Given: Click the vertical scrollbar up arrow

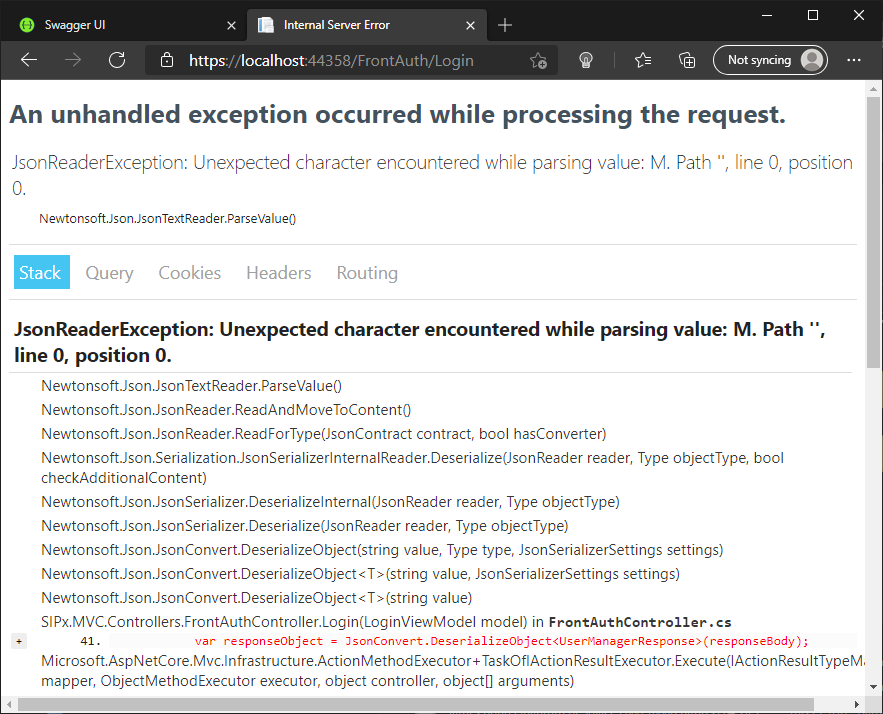Looking at the screenshot, I should click(x=873, y=88).
